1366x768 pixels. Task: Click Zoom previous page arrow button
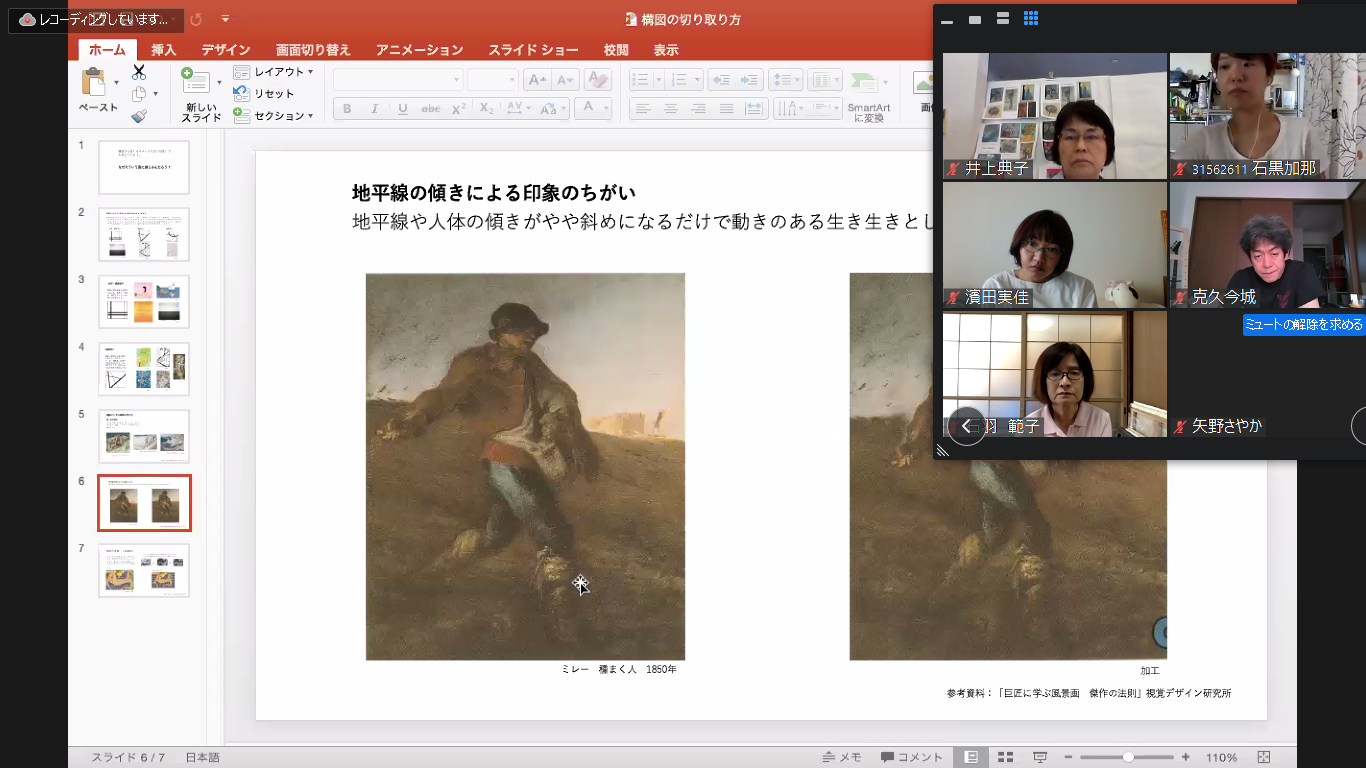point(967,426)
